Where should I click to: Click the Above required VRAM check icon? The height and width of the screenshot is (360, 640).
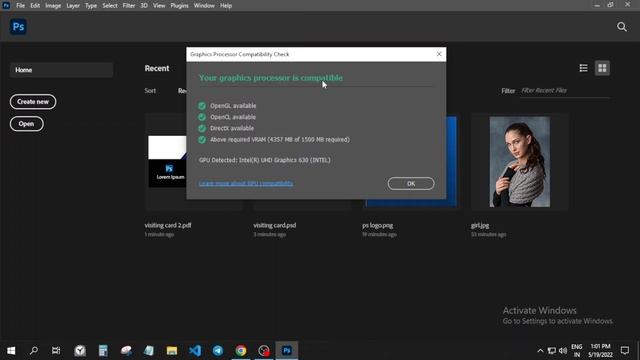(202, 140)
